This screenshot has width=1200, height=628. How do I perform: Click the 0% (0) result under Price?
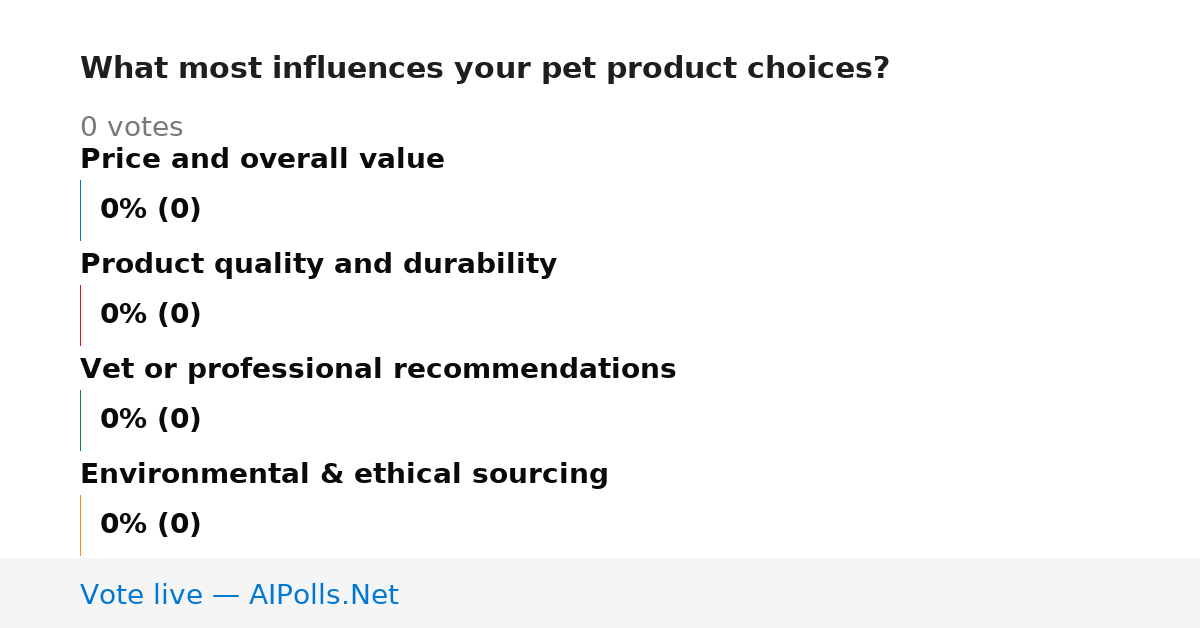coord(150,210)
